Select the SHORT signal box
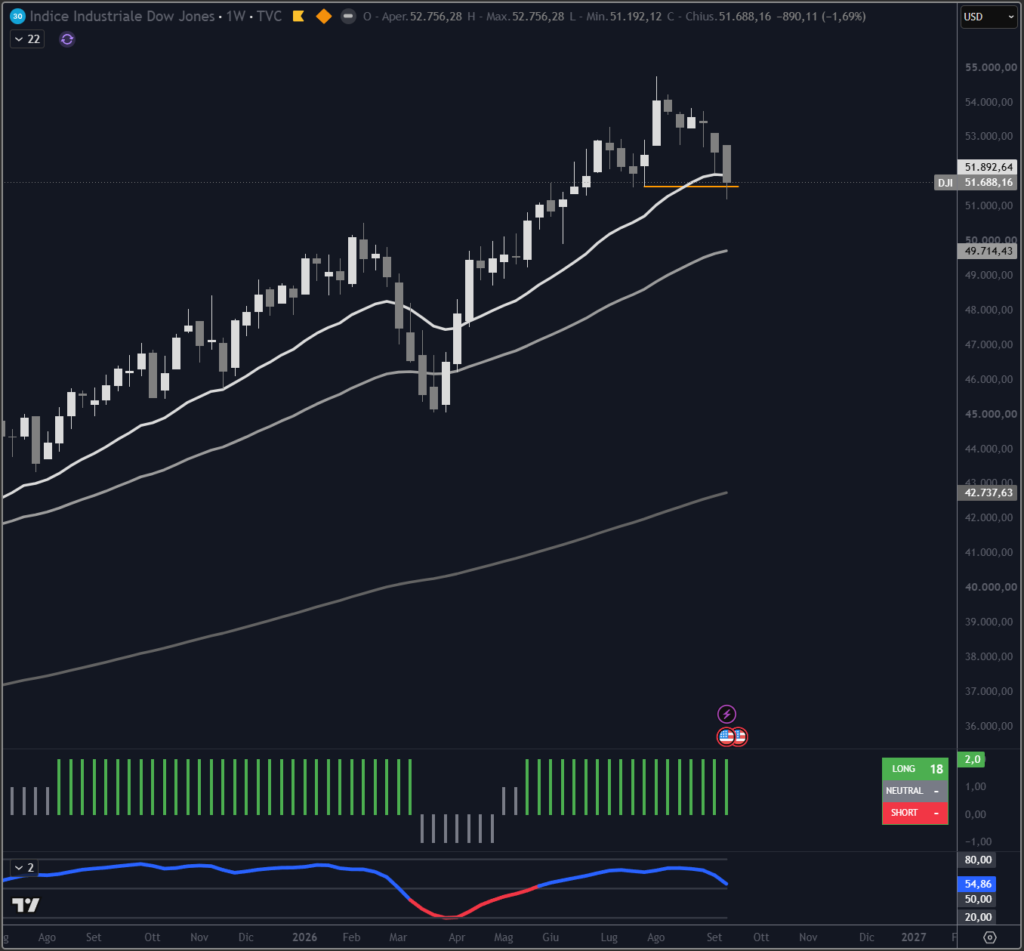Screen dimensions: 1024x951 915,813
